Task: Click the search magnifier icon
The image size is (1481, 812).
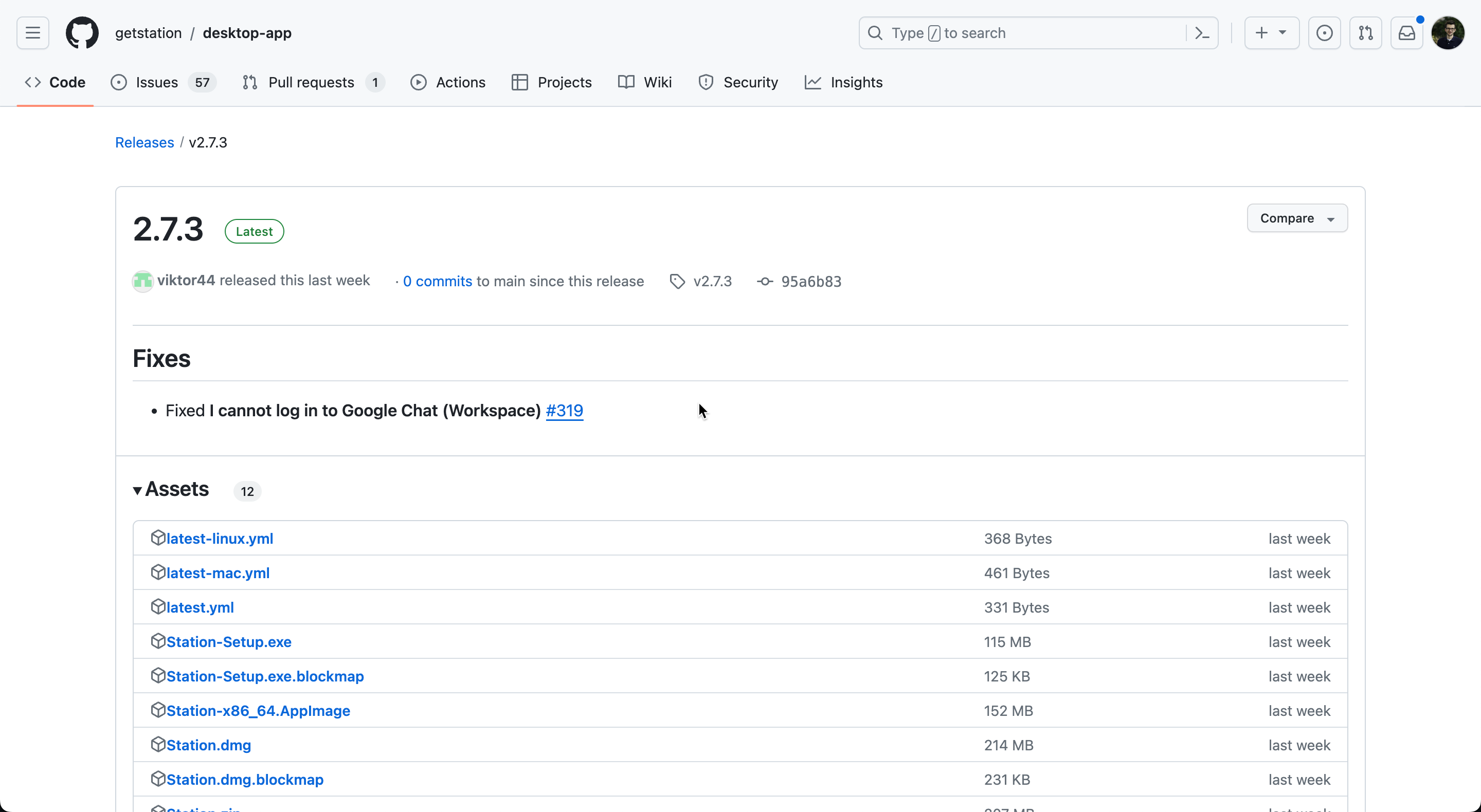Action: point(875,33)
